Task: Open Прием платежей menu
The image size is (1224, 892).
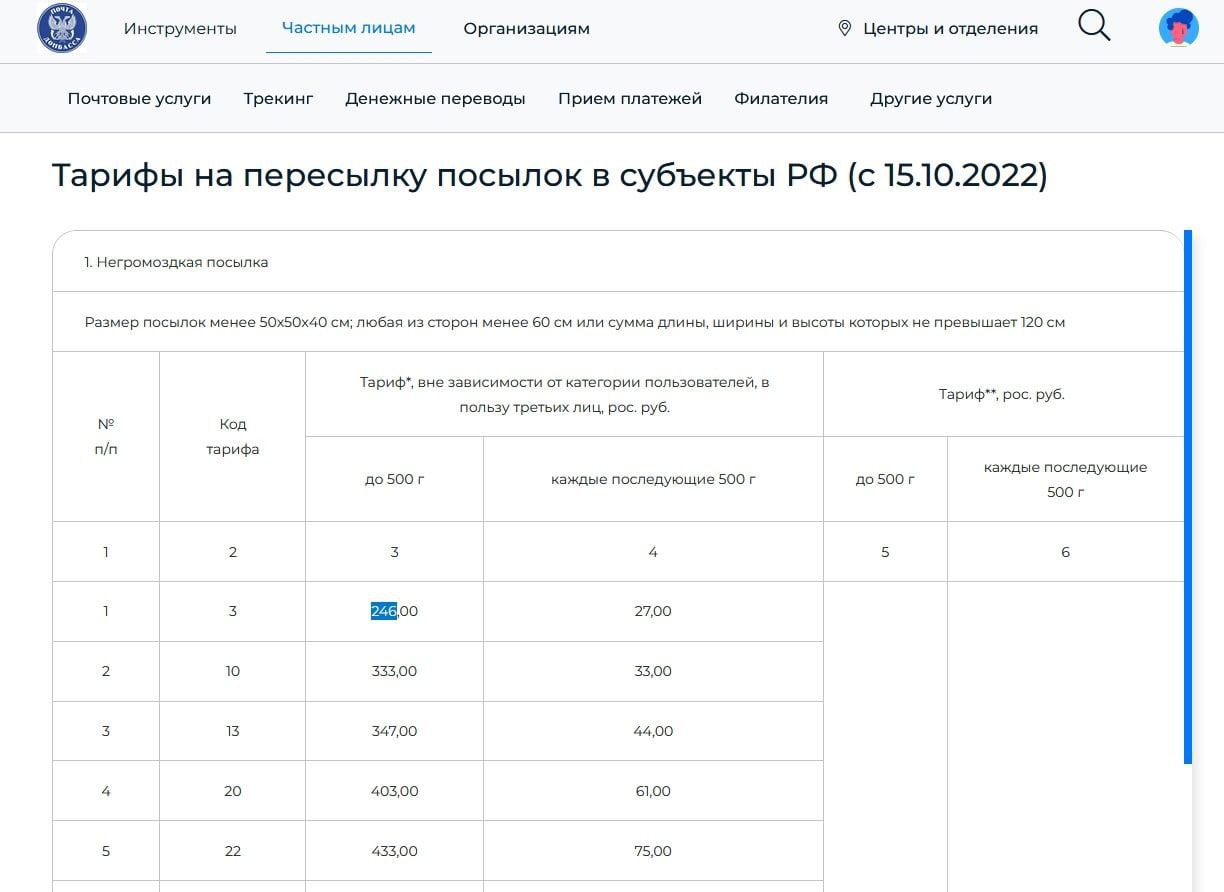Action: pos(630,99)
